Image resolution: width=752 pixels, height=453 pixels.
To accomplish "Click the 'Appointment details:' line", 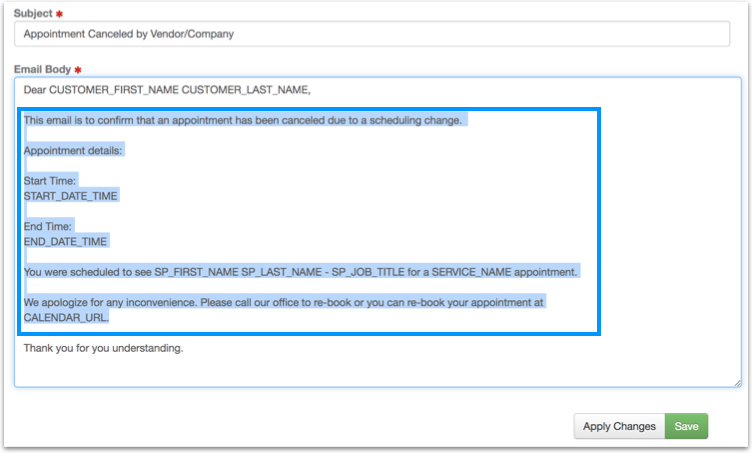I will pos(74,150).
